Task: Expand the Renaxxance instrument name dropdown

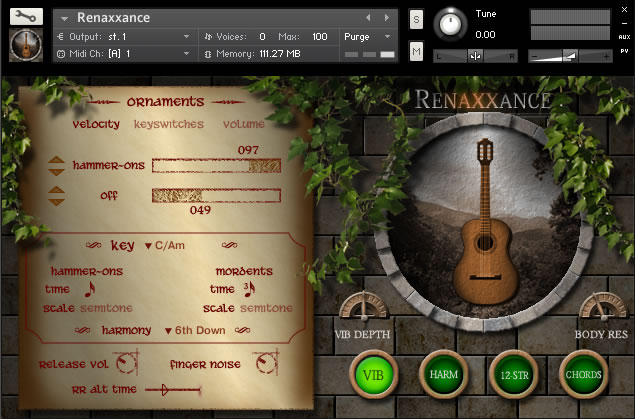Action: (64, 18)
